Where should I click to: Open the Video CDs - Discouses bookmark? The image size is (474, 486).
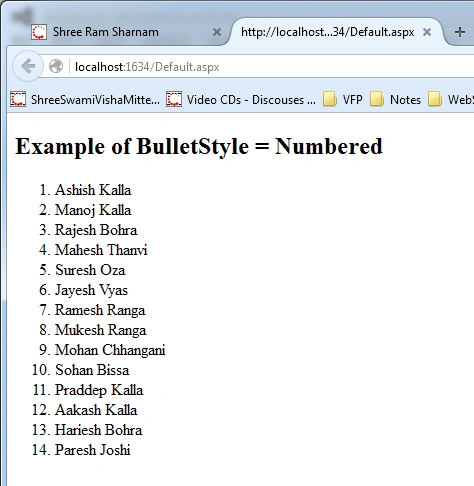241,100
